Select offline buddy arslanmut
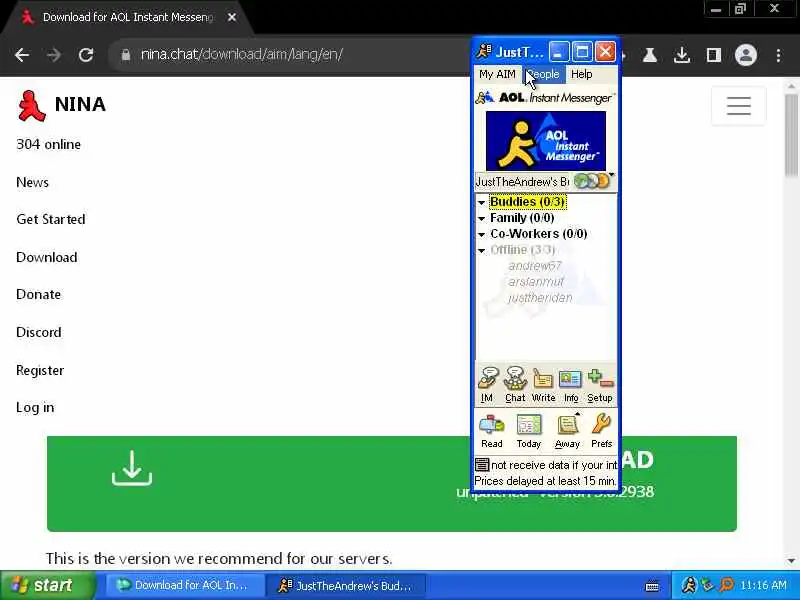Screen dimensions: 800x600 point(536,282)
